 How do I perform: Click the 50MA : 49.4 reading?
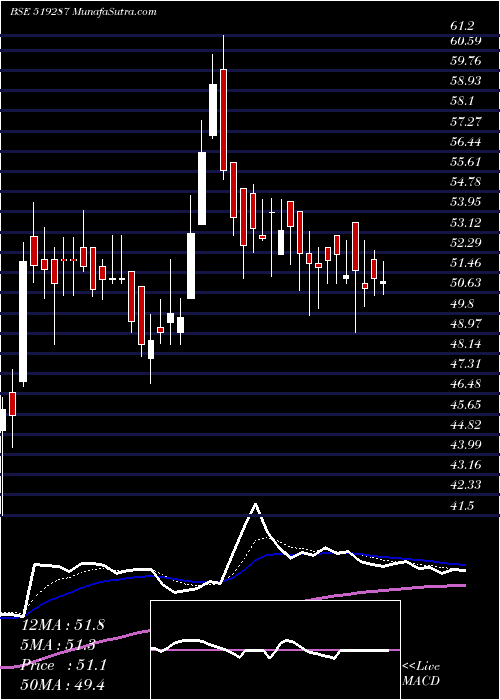coord(63,685)
